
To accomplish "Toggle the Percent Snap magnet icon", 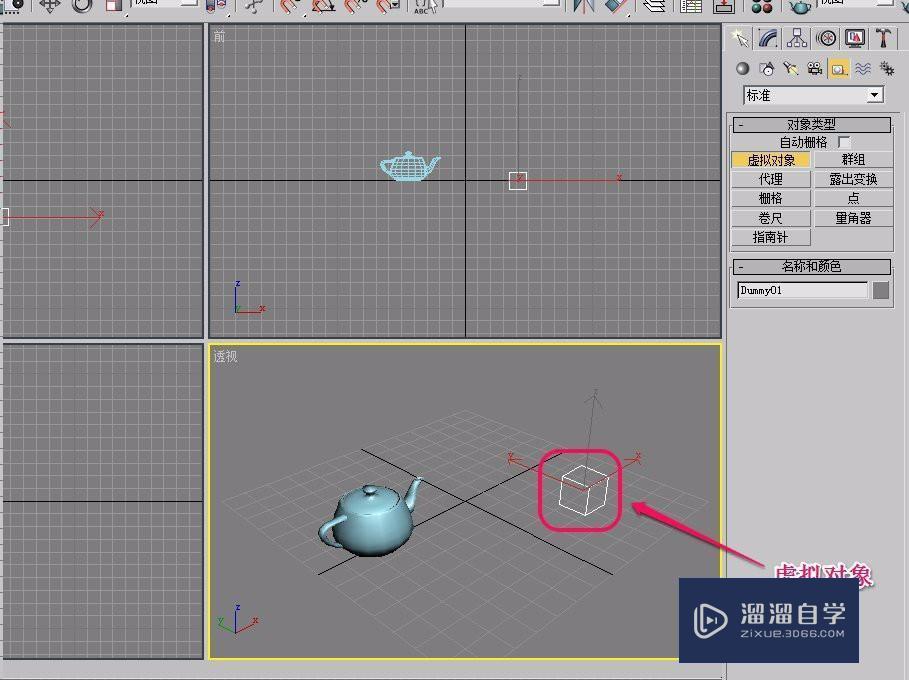I will click(x=355, y=6).
